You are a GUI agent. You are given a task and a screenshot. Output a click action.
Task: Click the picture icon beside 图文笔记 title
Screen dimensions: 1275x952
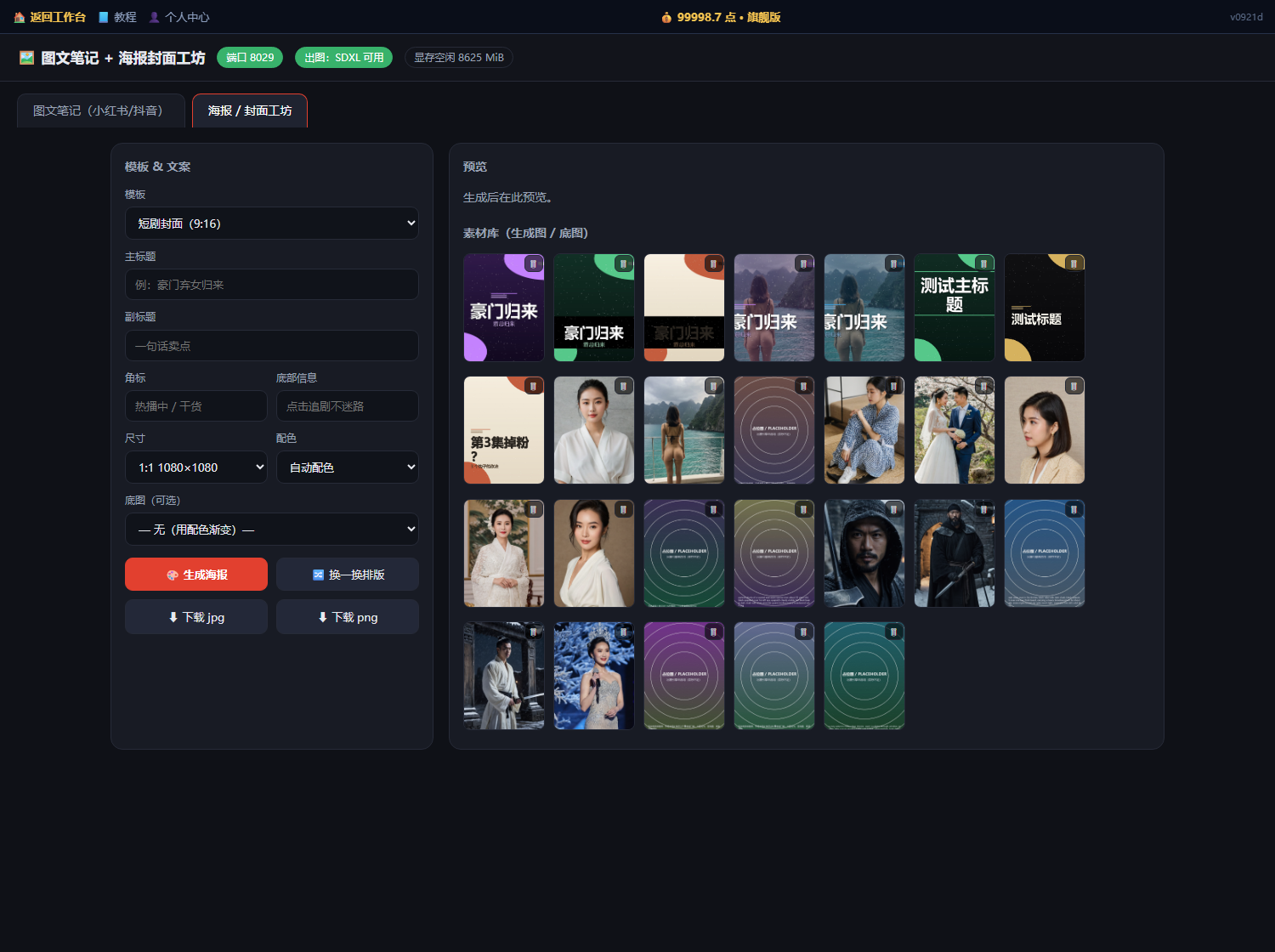(26, 58)
